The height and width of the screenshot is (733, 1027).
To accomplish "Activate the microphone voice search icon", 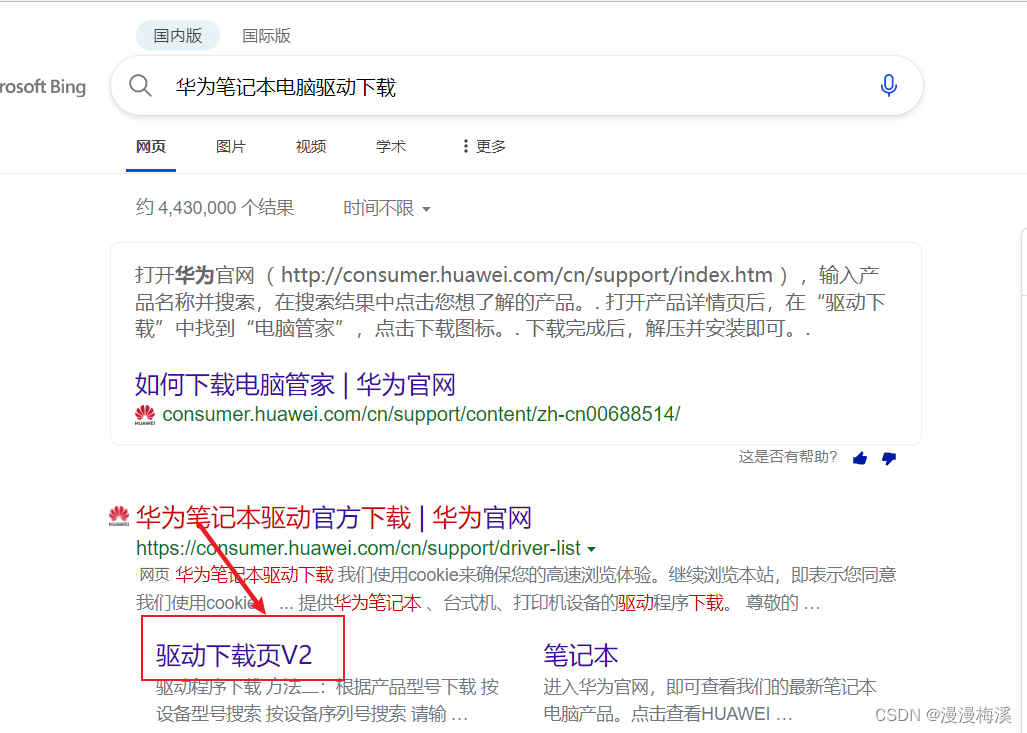I will (x=888, y=86).
